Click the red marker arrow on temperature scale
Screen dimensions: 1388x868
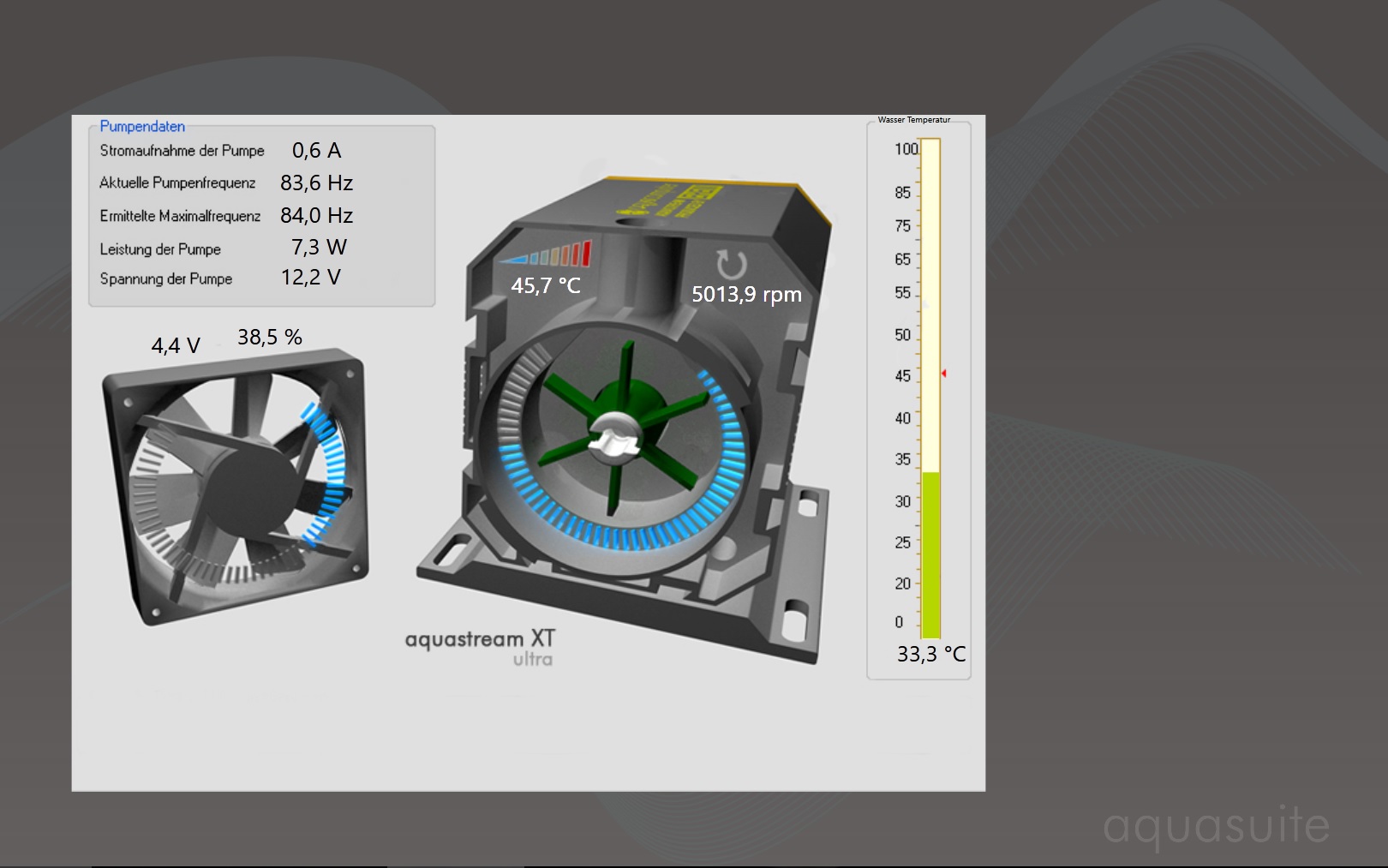tap(944, 374)
